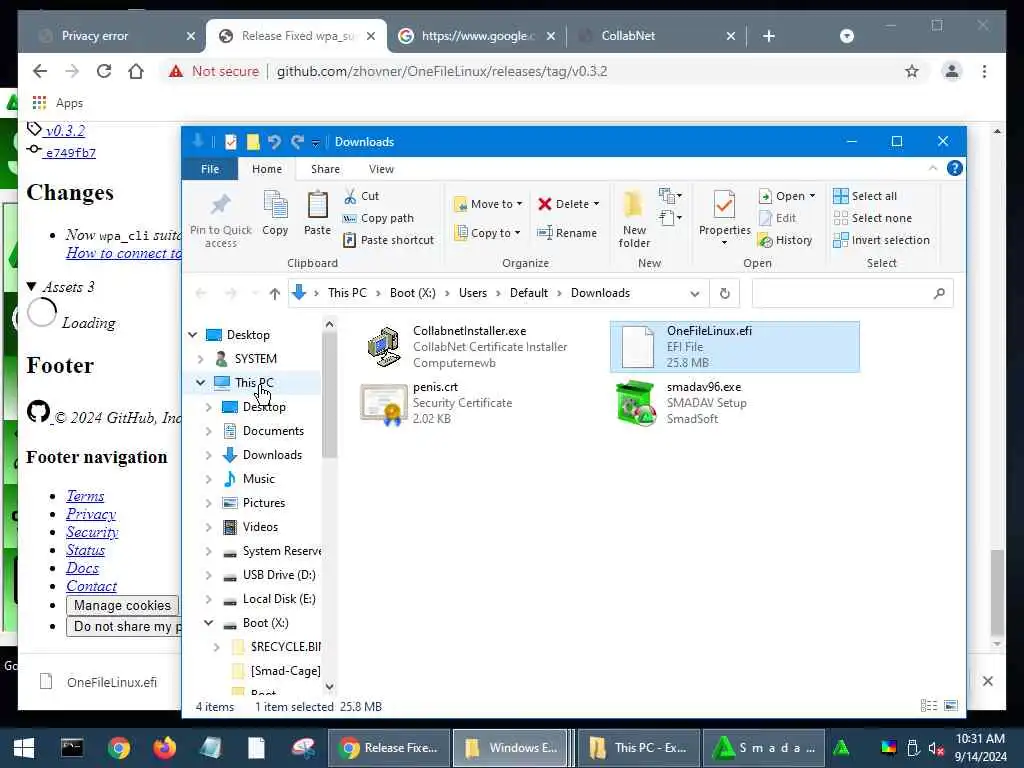The width and height of the screenshot is (1024, 768).
Task: Open the address bar history dropdown
Action: click(x=695, y=293)
